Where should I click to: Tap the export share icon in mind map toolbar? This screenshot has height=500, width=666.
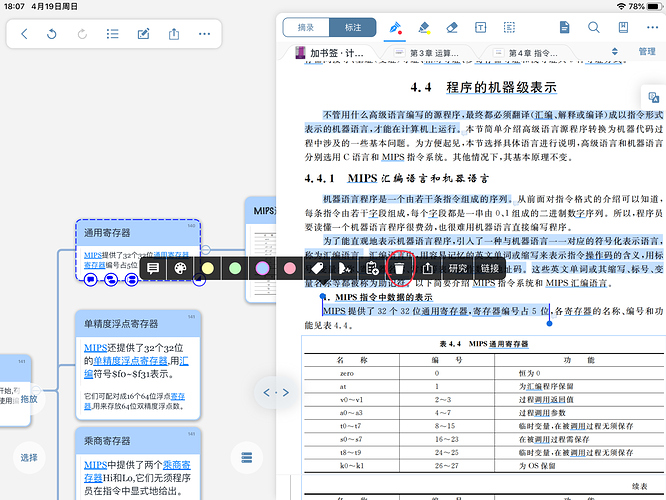pyautogui.click(x=174, y=34)
